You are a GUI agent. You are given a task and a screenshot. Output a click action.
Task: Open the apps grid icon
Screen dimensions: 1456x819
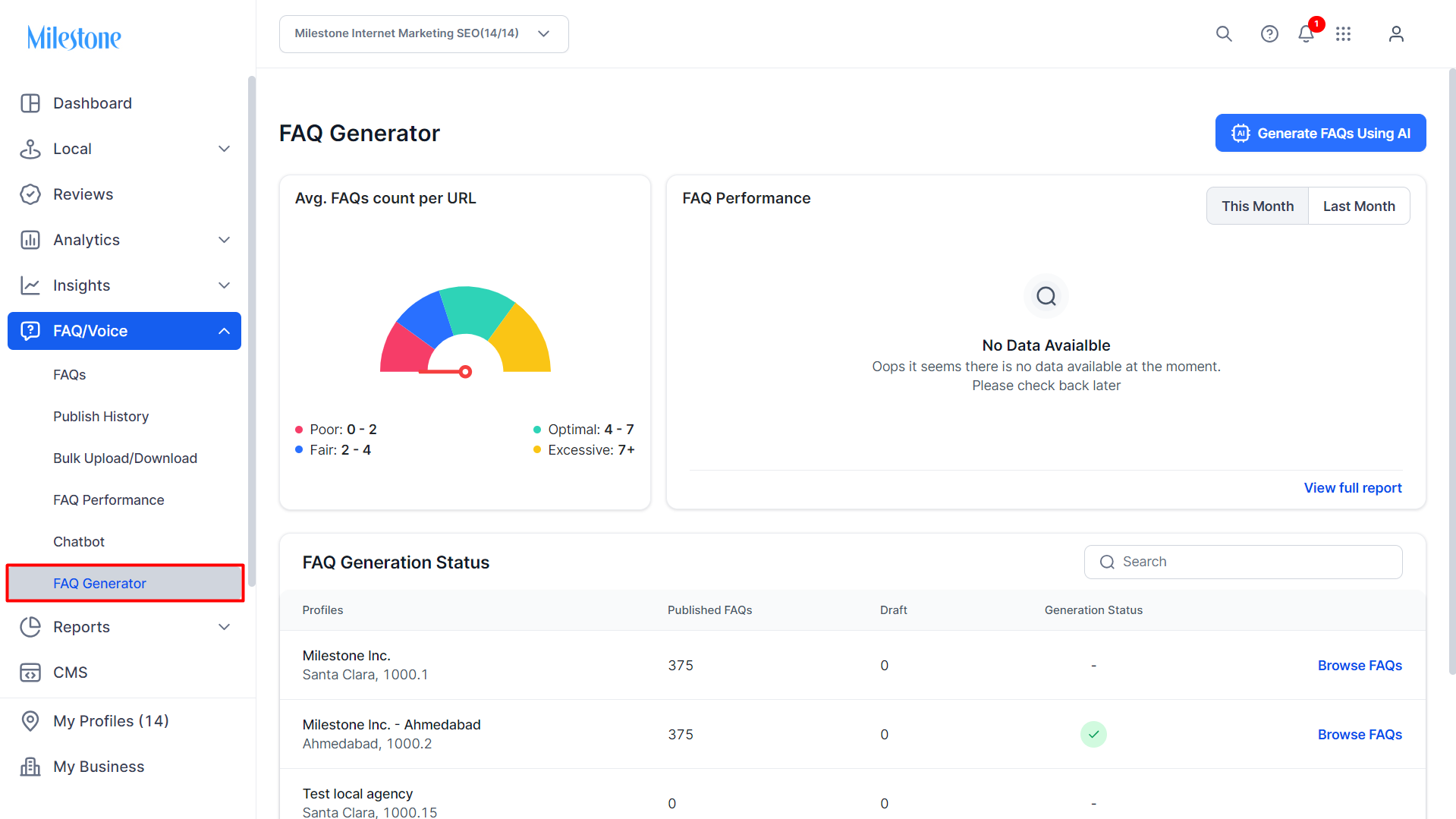click(1343, 33)
